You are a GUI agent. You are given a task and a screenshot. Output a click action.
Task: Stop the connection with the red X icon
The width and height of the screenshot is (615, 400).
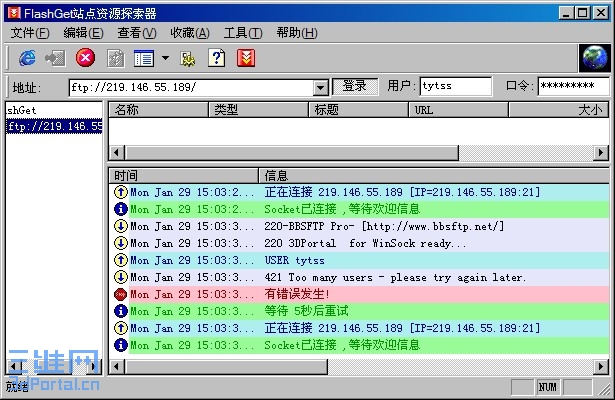click(x=85, y=58)
